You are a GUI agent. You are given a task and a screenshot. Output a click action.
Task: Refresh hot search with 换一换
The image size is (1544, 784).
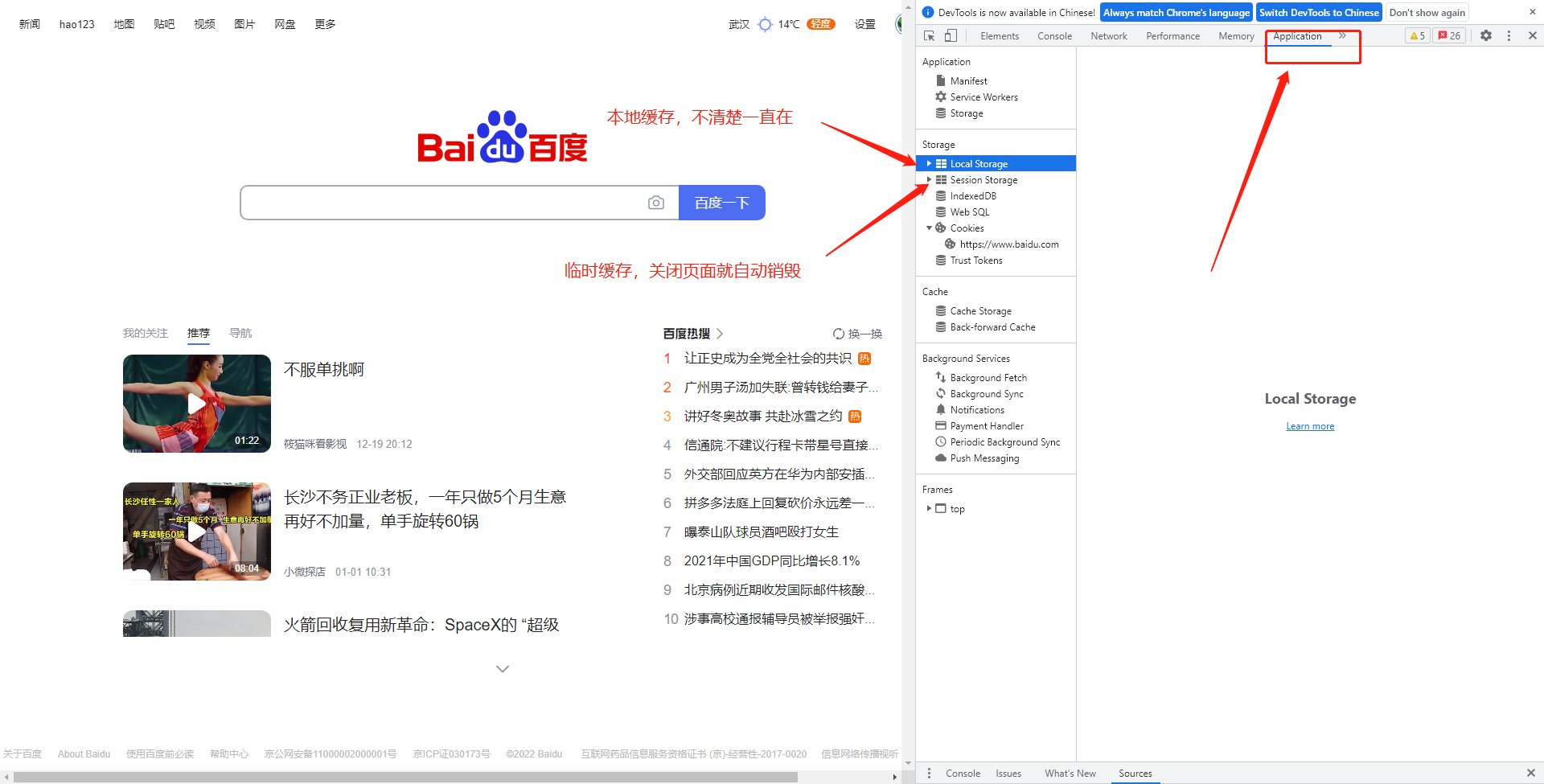click(x=857, y=334)
